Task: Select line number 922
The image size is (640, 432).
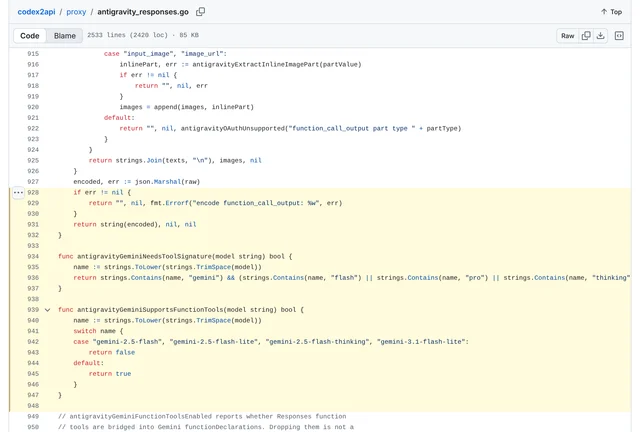Action: click(33, 128)
